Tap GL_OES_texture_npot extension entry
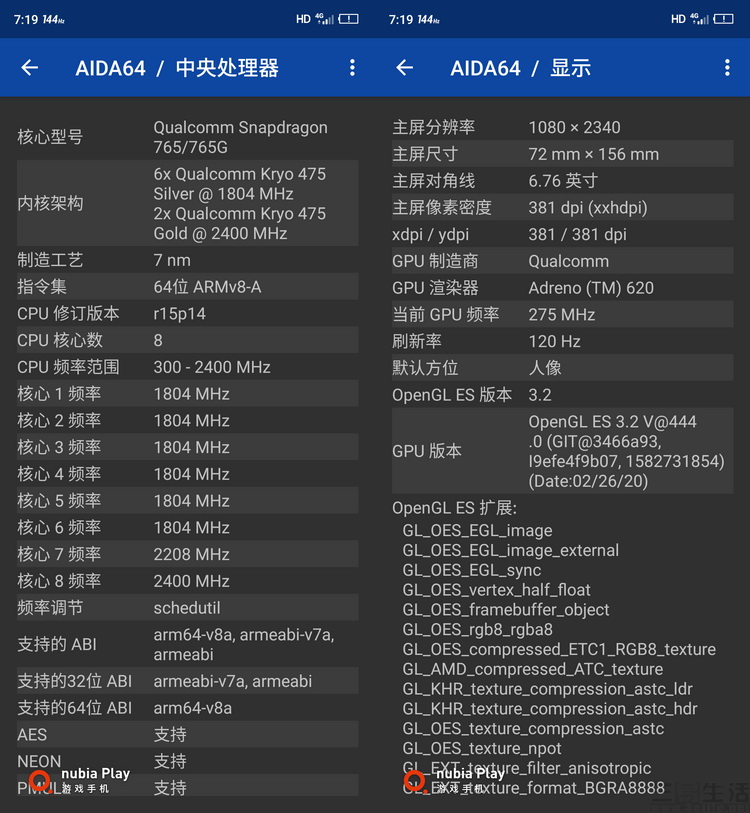Viewport: 750px width, 813px height. pyautogui.click(x=482, y=748)
